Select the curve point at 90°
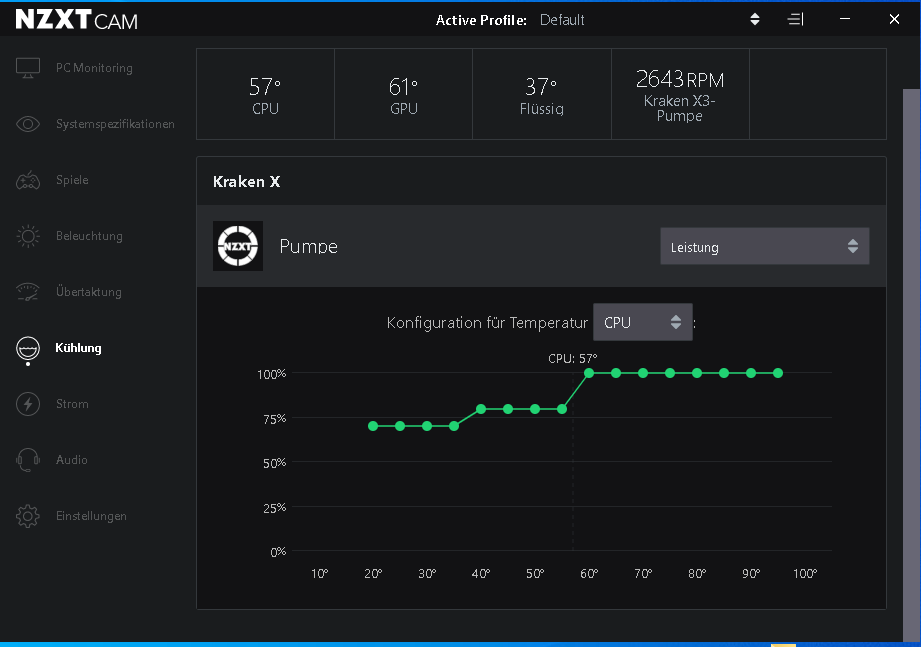921x647 pixels. click(751, 373)
